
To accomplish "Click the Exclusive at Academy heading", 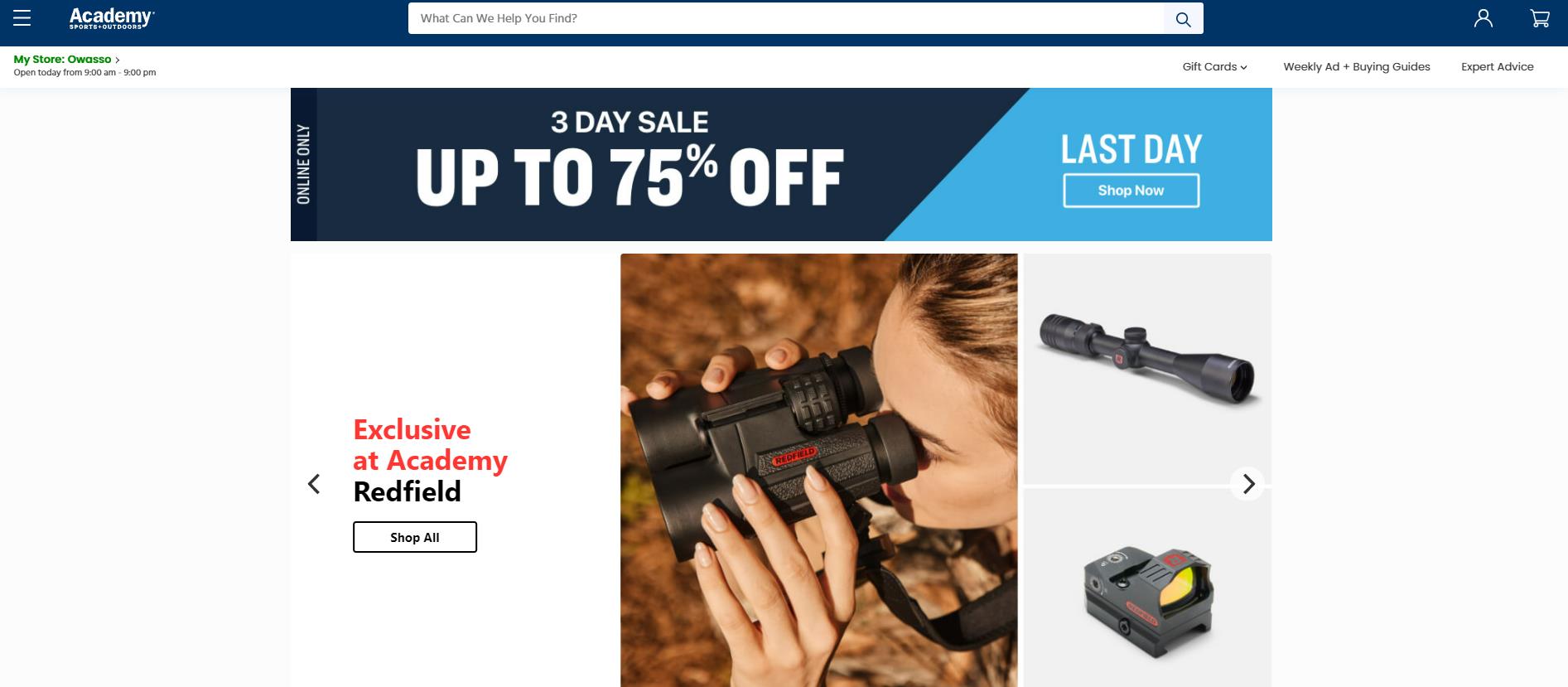I will (x=430, y=445).
